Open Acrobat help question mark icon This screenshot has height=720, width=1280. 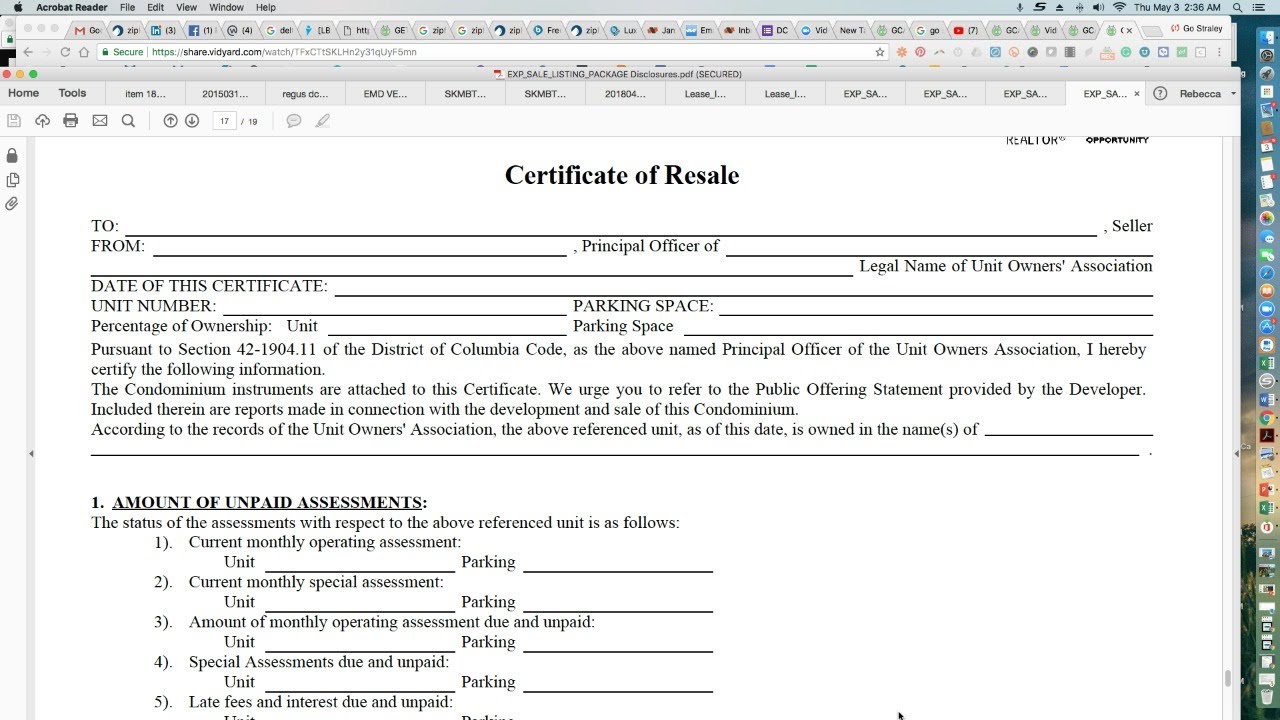tap(1160, 94)
